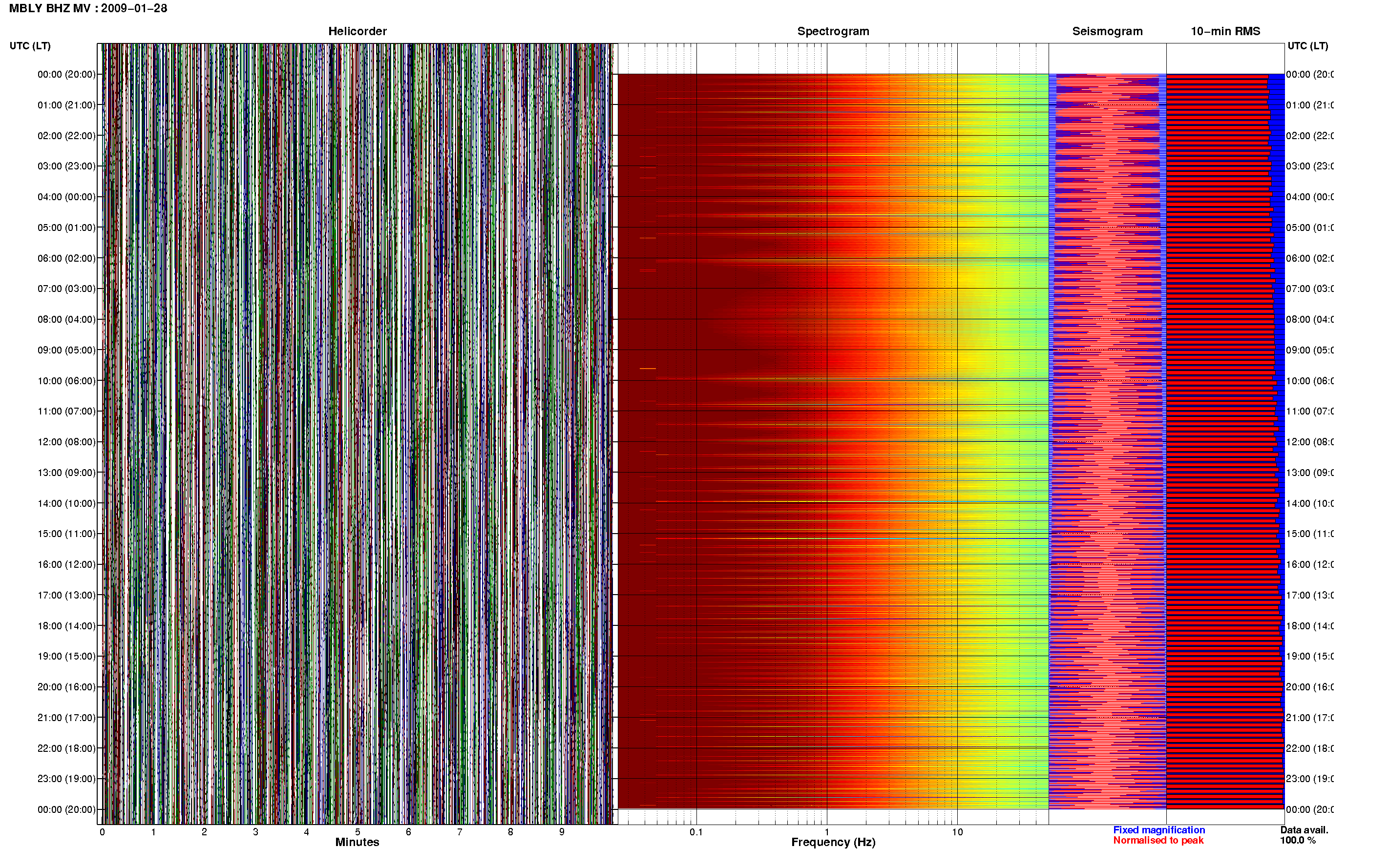Click the 'Seismogram' panel heading

click(x=1107, y=32)
